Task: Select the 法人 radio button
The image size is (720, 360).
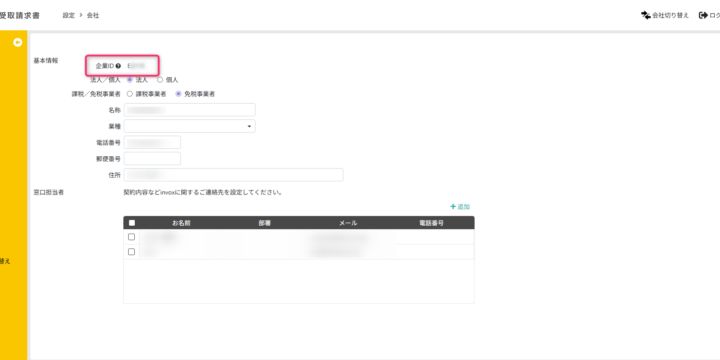Action: pyautogui.click(x=129, y=80)
